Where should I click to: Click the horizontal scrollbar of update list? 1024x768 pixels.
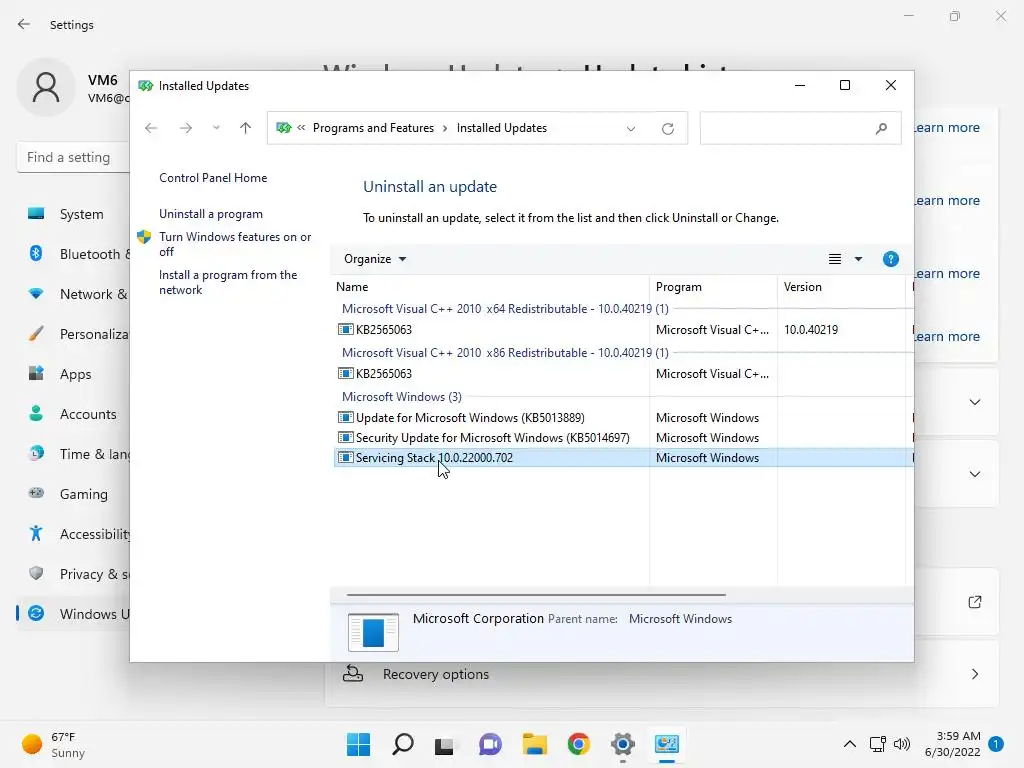click(x=536, y=595)
